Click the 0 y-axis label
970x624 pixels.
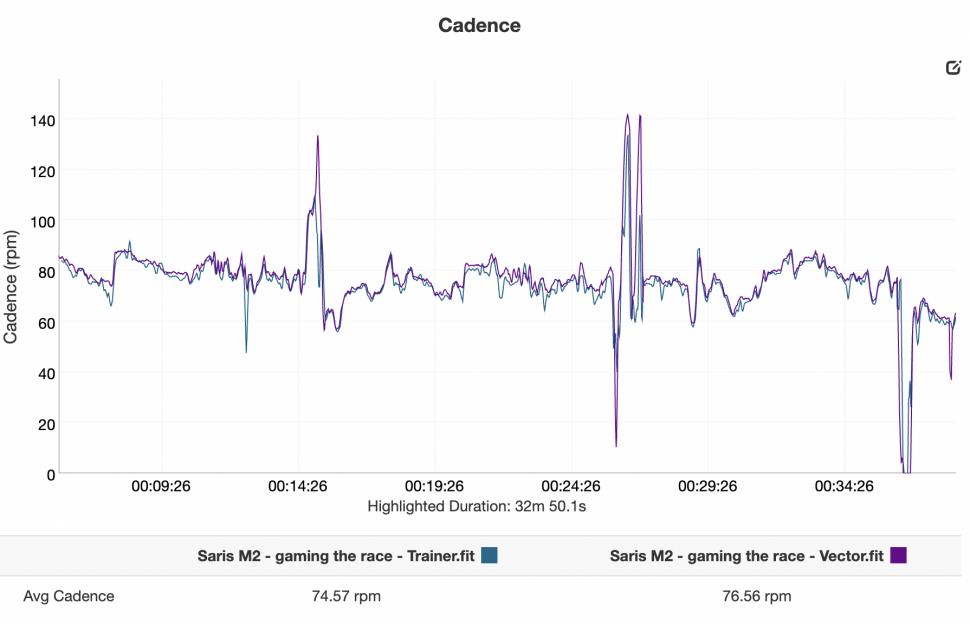(x=51, y=475)
